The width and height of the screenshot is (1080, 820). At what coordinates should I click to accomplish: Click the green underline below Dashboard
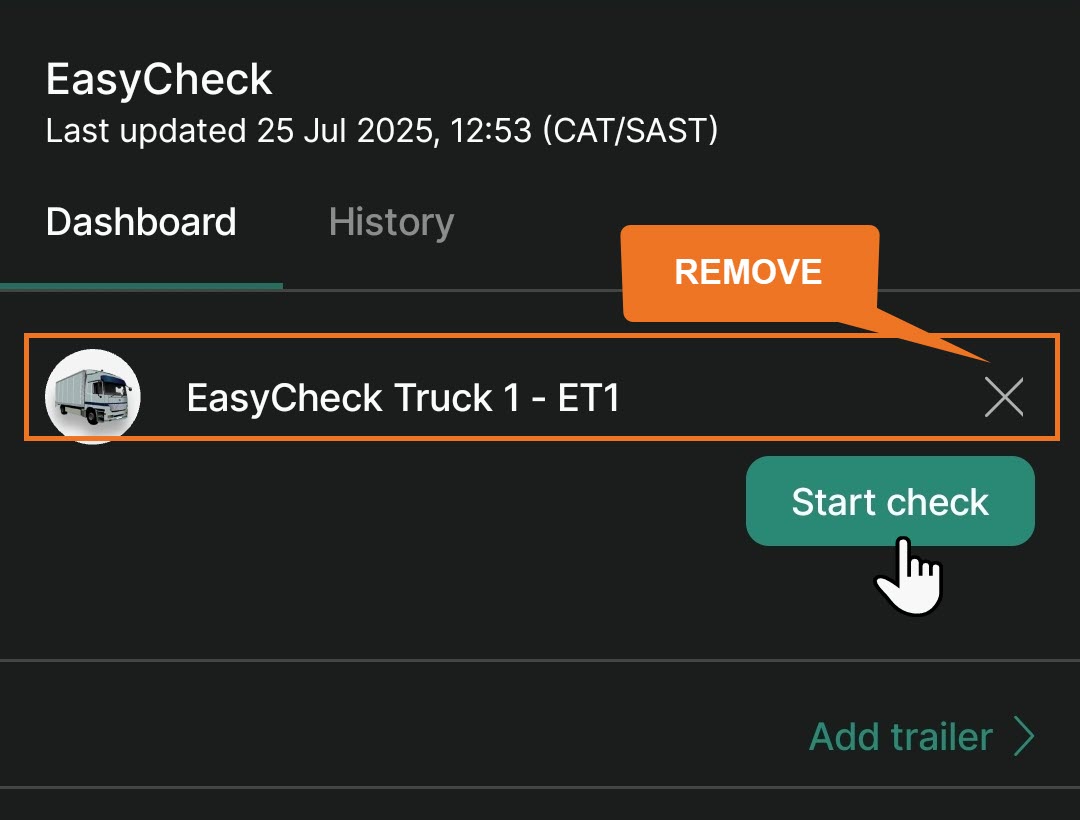[x=141, y=286]
